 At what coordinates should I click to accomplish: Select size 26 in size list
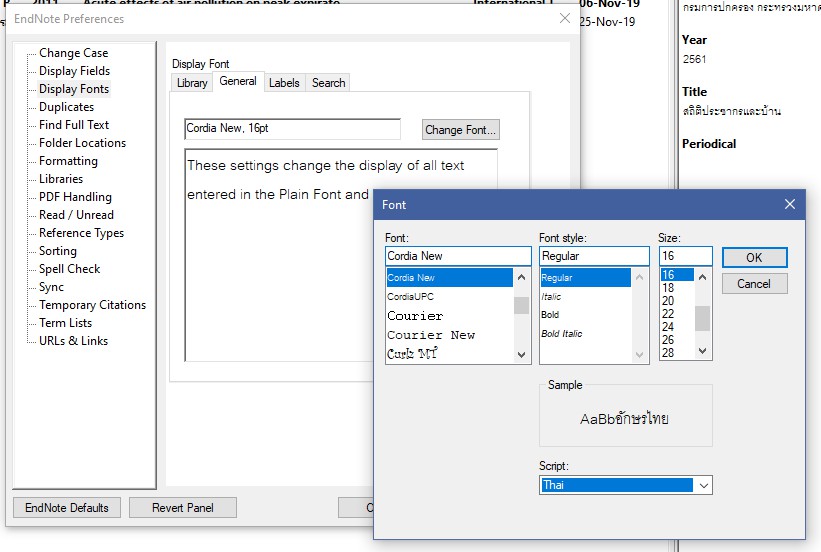(677, 339)
